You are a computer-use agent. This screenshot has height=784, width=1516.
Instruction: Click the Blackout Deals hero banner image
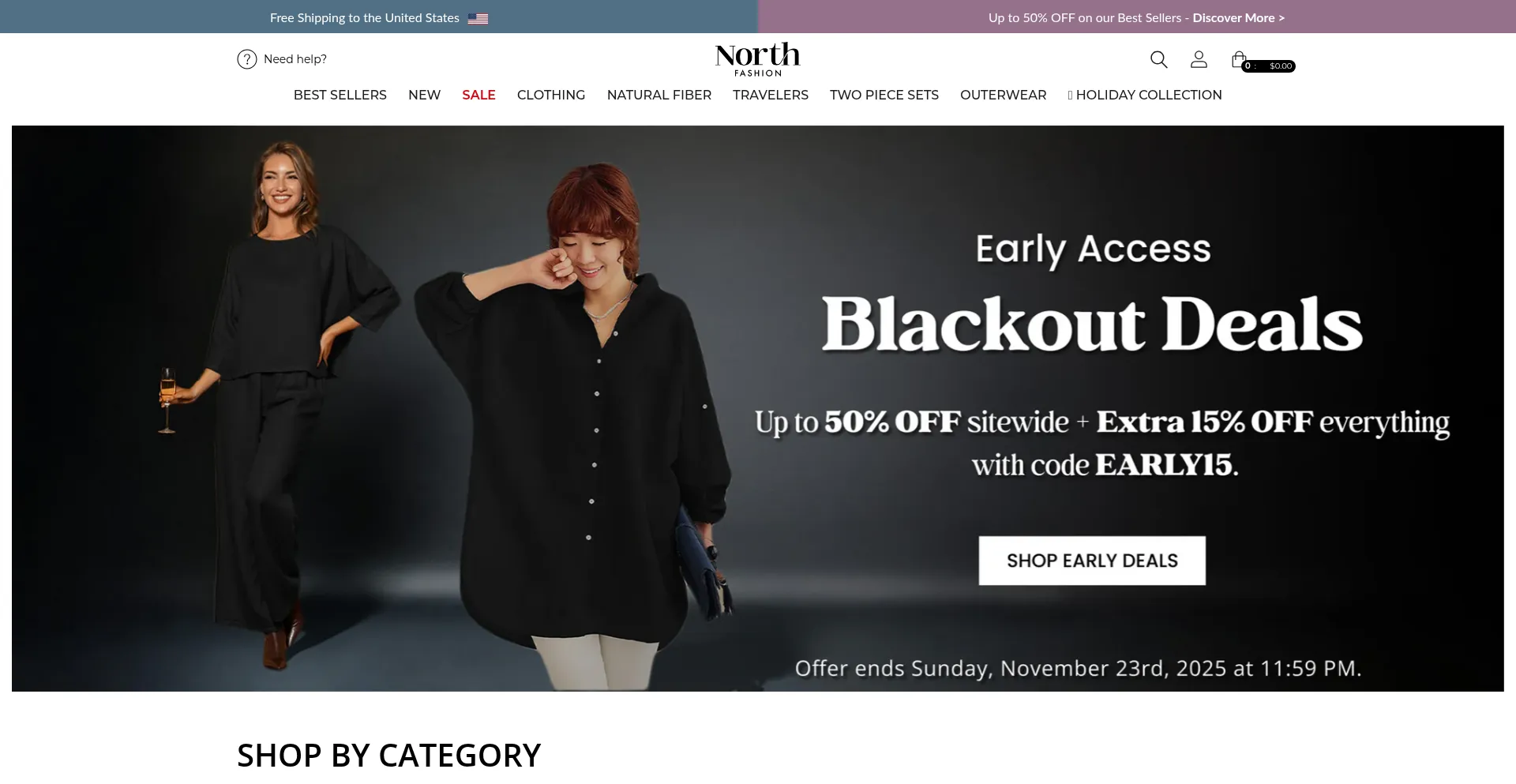point(758,408)
